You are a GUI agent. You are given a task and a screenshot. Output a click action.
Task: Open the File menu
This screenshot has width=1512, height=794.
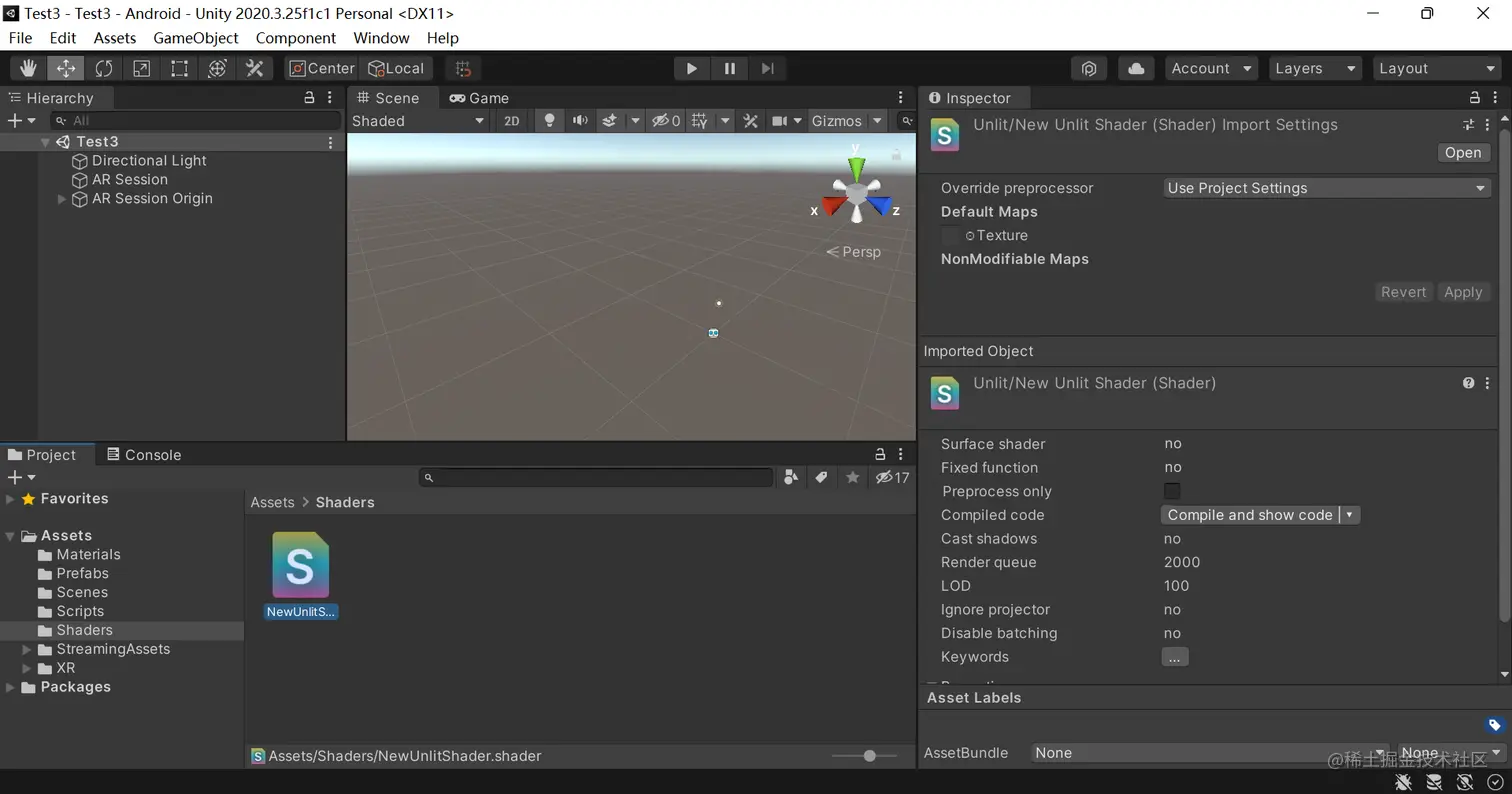pos(20,38)
